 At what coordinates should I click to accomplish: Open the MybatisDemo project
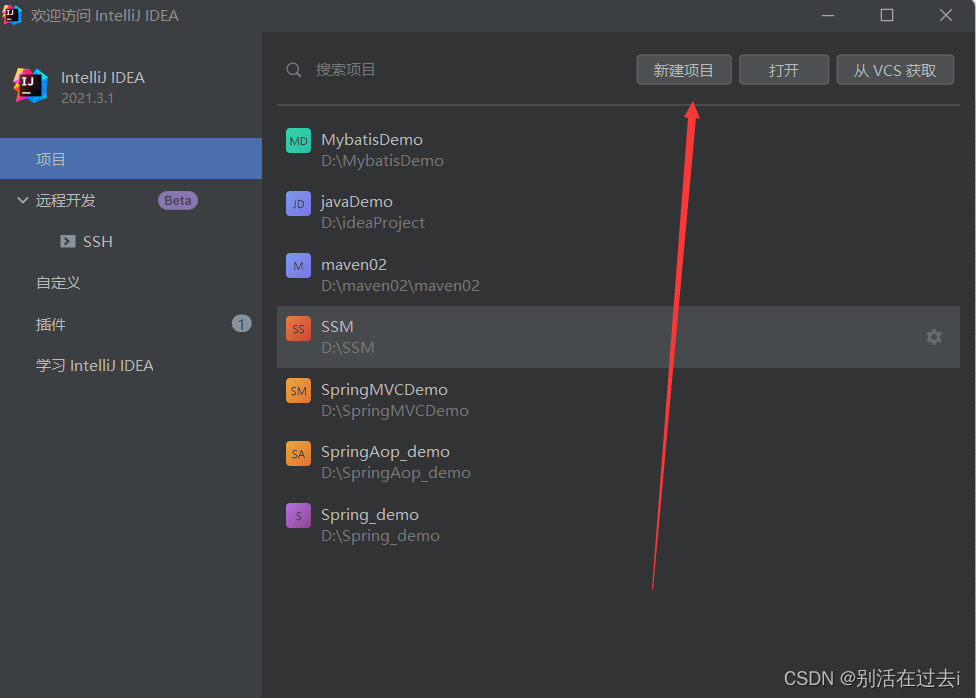tap(372, 139)
